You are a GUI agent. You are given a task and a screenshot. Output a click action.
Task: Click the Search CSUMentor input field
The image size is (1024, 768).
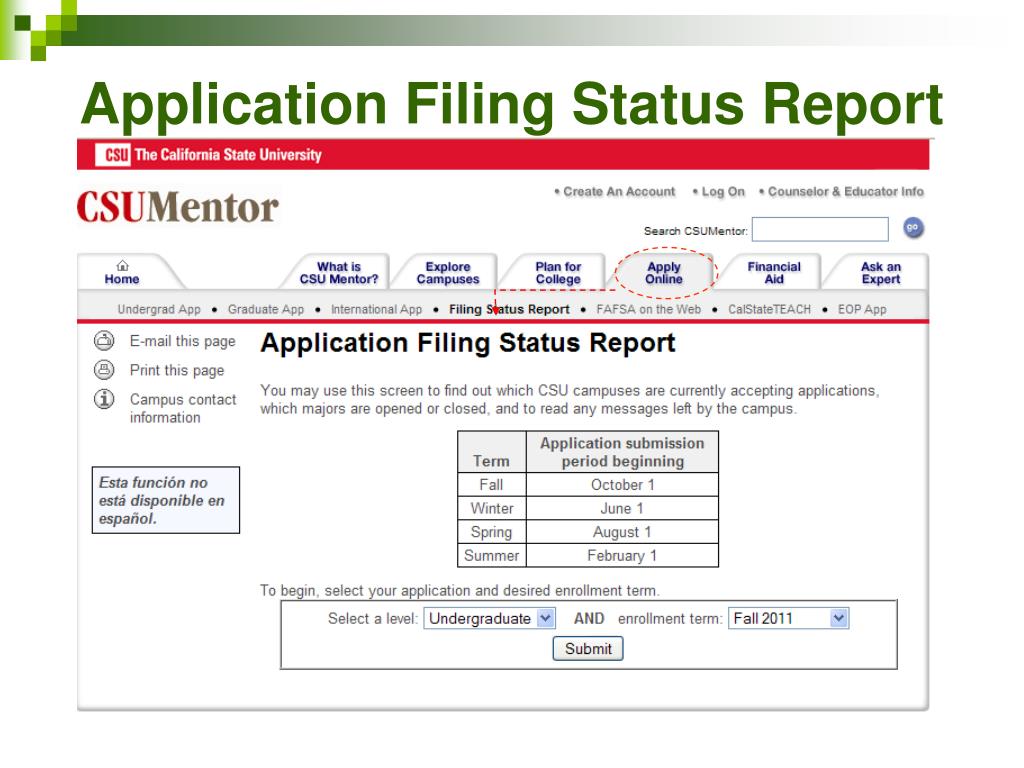(x=820, y=229)
